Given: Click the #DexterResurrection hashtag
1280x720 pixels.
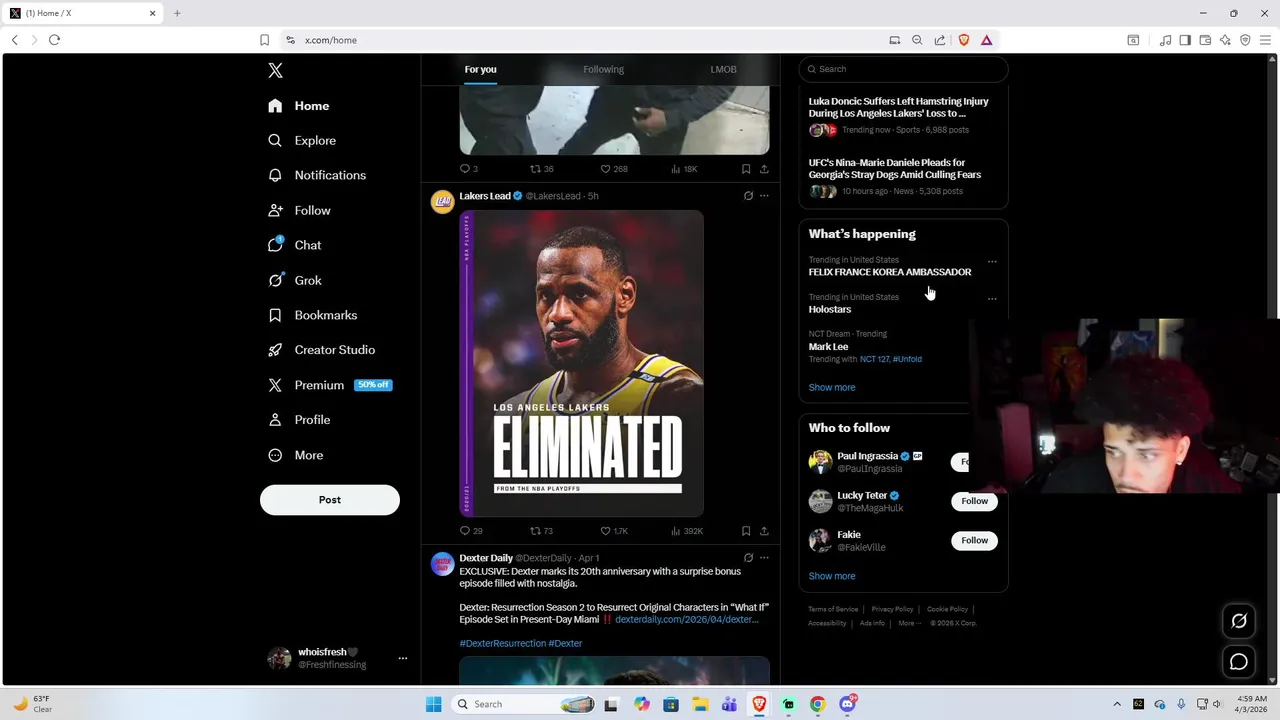Looking at the screenshot, I should (502, 643).
